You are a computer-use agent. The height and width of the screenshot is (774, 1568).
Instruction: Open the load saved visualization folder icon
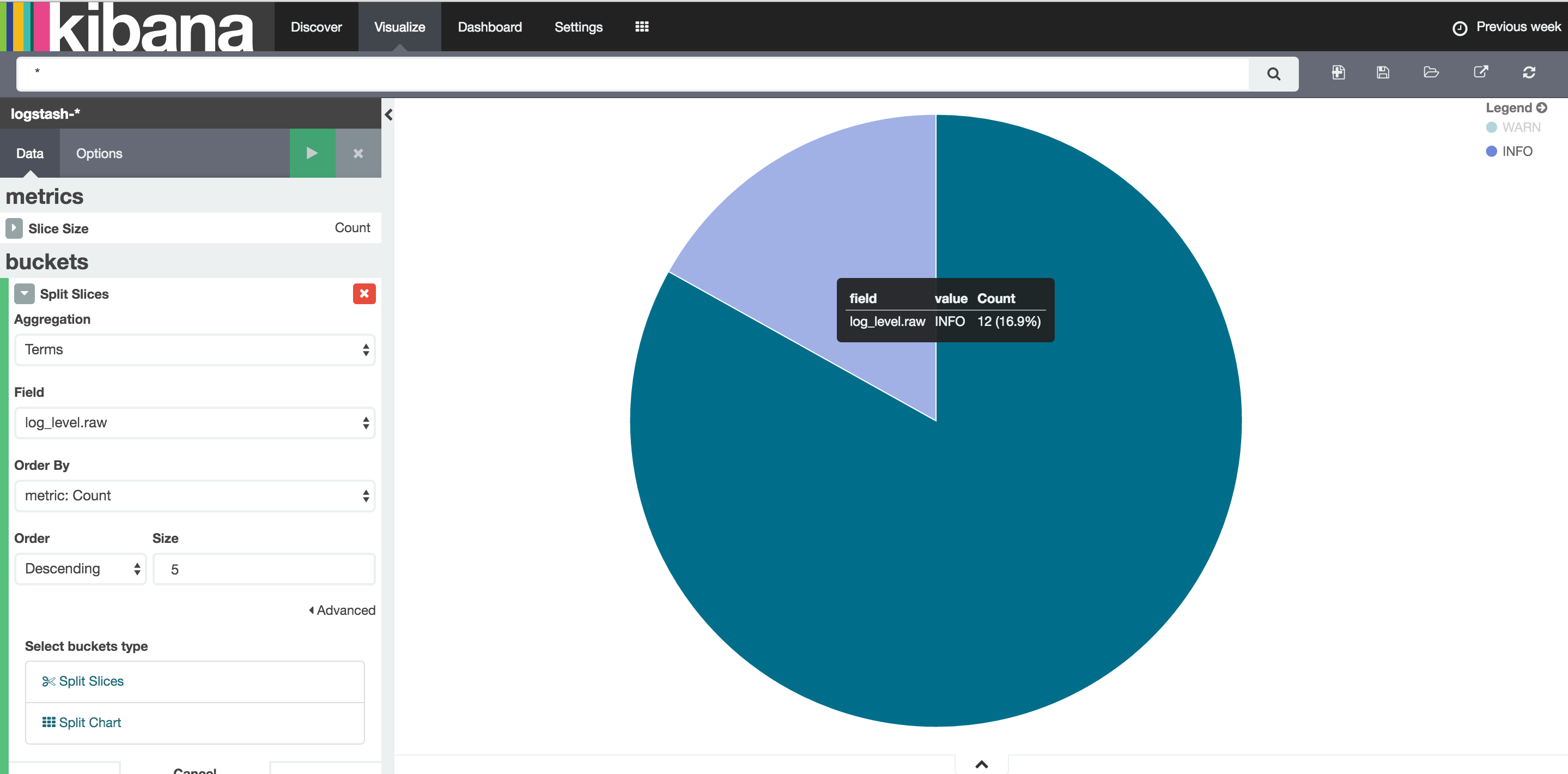pyautogui.click(x=1431, y=72)
